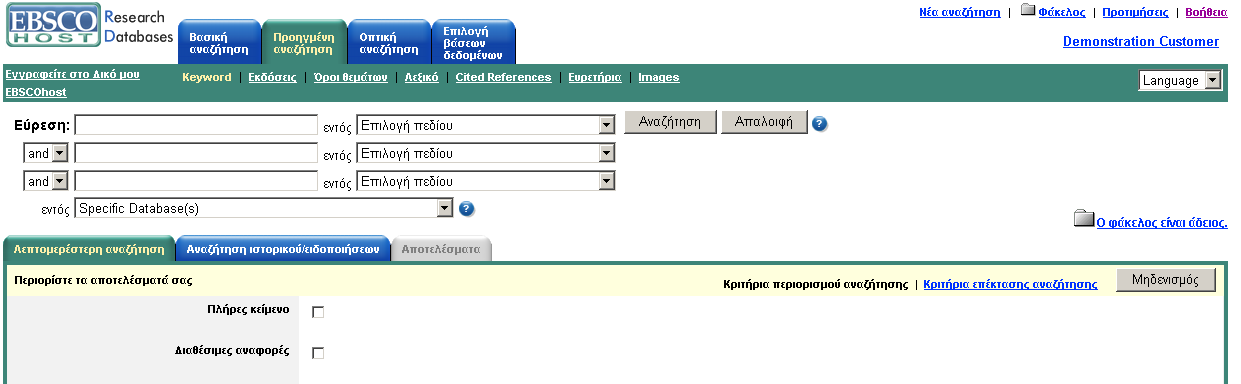This screenshot has height=384, width=1241.
Task: Open the Language dropdown
Action: click(x=1180, y=81)
